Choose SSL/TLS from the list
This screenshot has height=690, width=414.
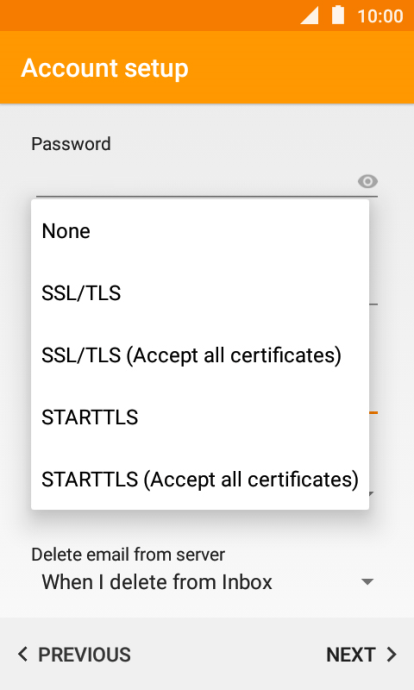pos(200,293)
